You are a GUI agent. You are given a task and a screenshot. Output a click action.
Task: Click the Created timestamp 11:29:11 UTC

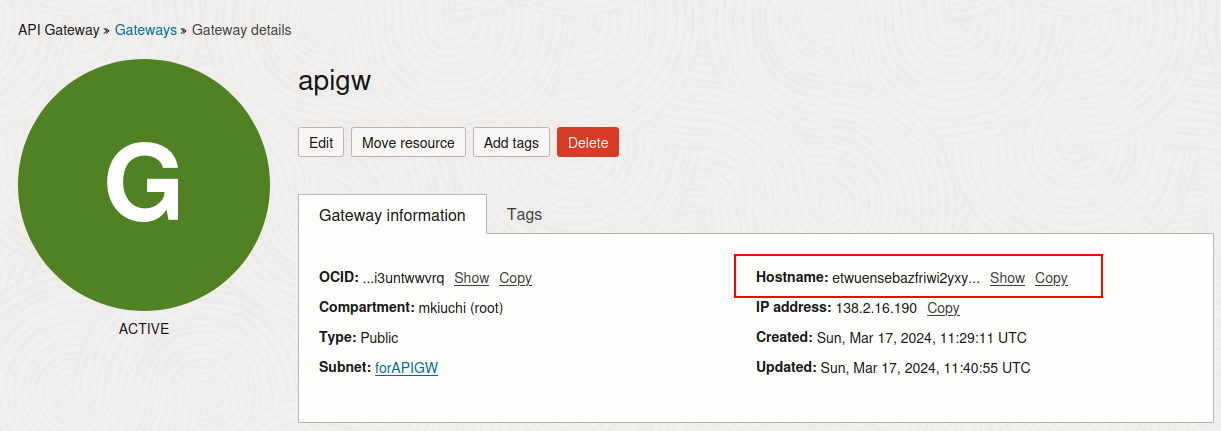click(x=922, y=338)
